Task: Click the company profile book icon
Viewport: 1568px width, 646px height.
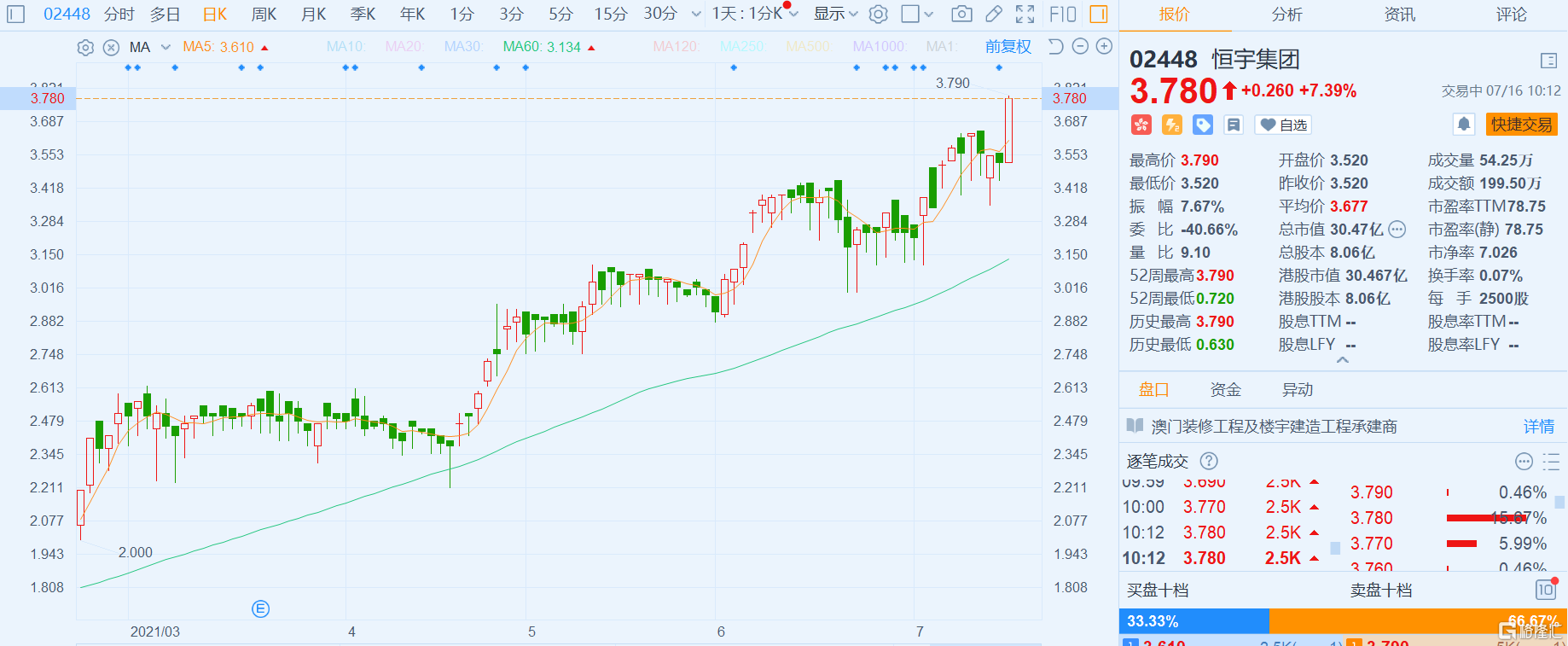Action: pos(1135,426)
